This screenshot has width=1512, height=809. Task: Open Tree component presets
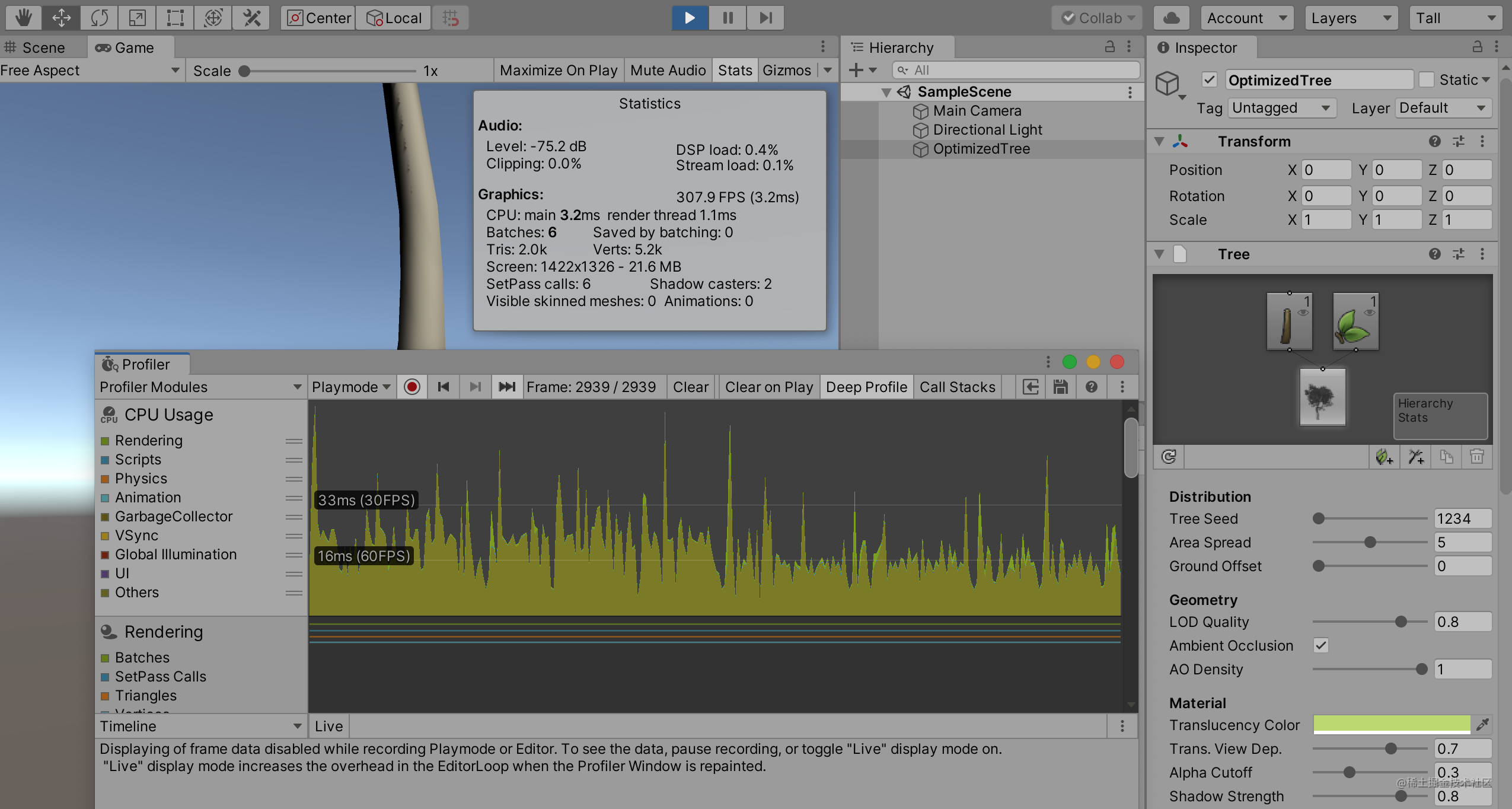[1459, 254]
